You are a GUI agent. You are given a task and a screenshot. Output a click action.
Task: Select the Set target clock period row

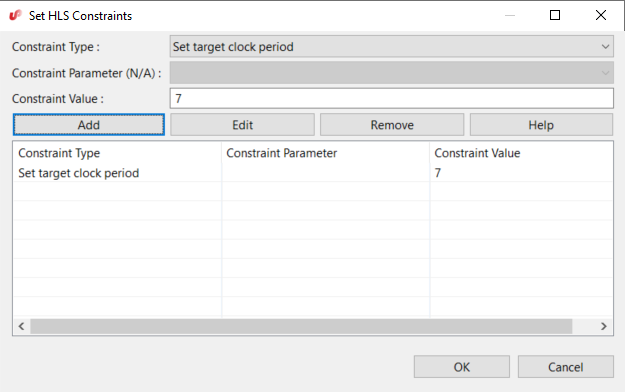[x=313, y=173]
